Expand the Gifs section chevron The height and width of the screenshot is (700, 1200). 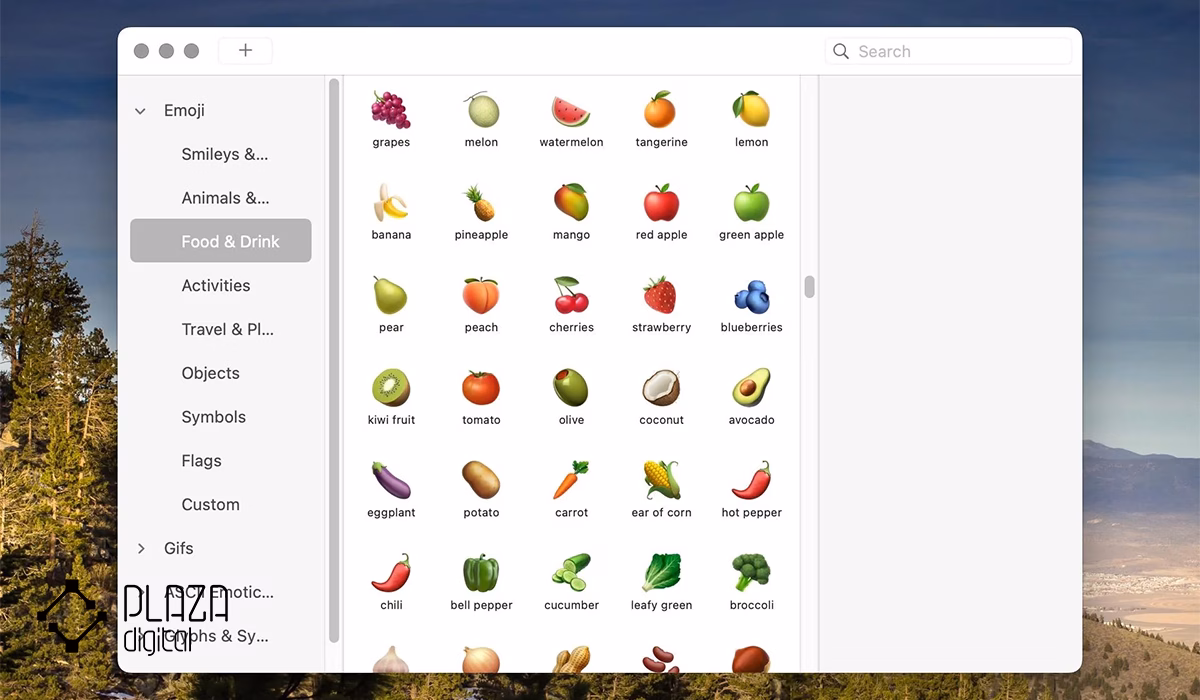click(x=141, y=548)
